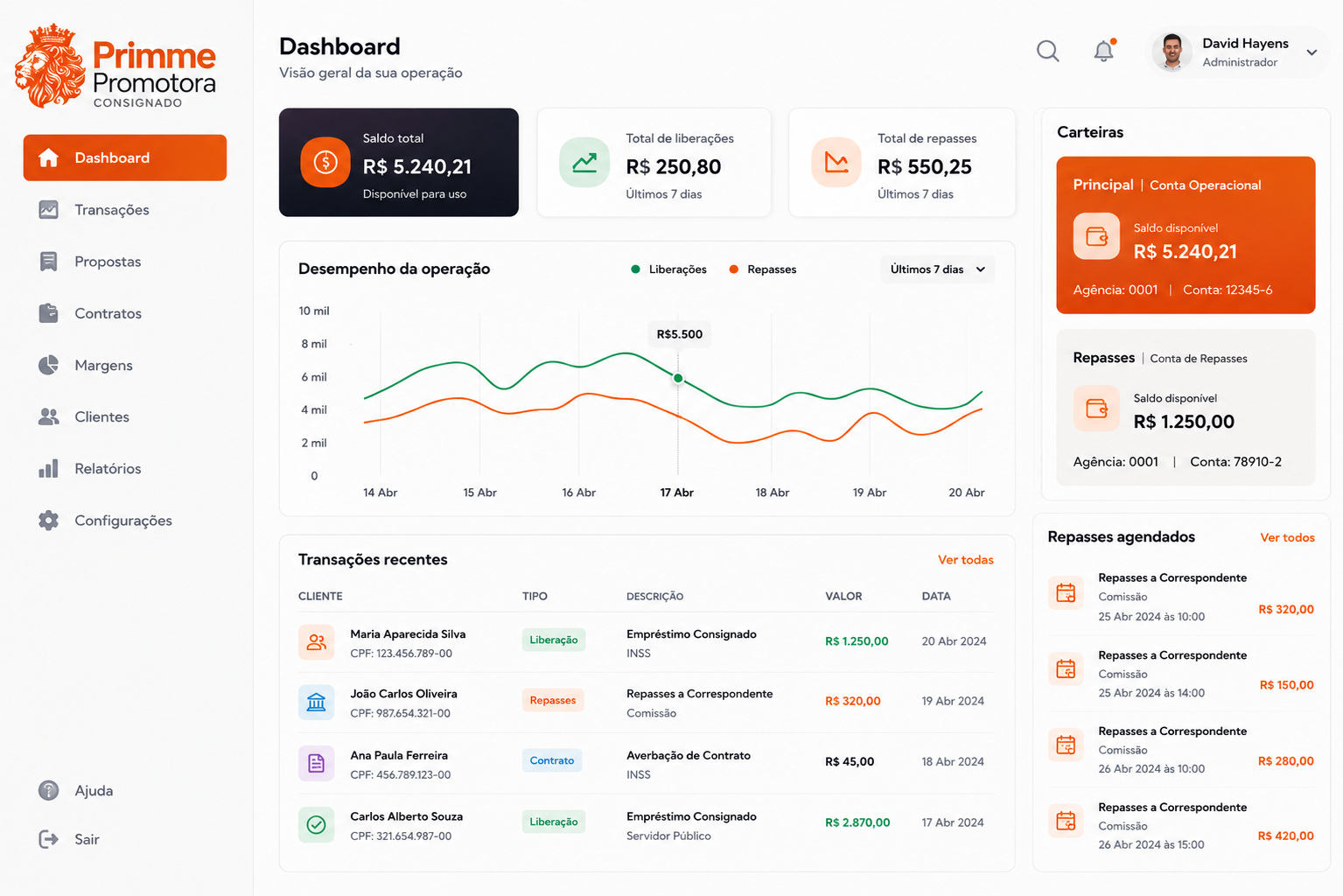Image resolution: width=1343 pixels, height=896 pixels.
Task: Select the 17 Abr data point marker
Action: [x=678, y=378]
